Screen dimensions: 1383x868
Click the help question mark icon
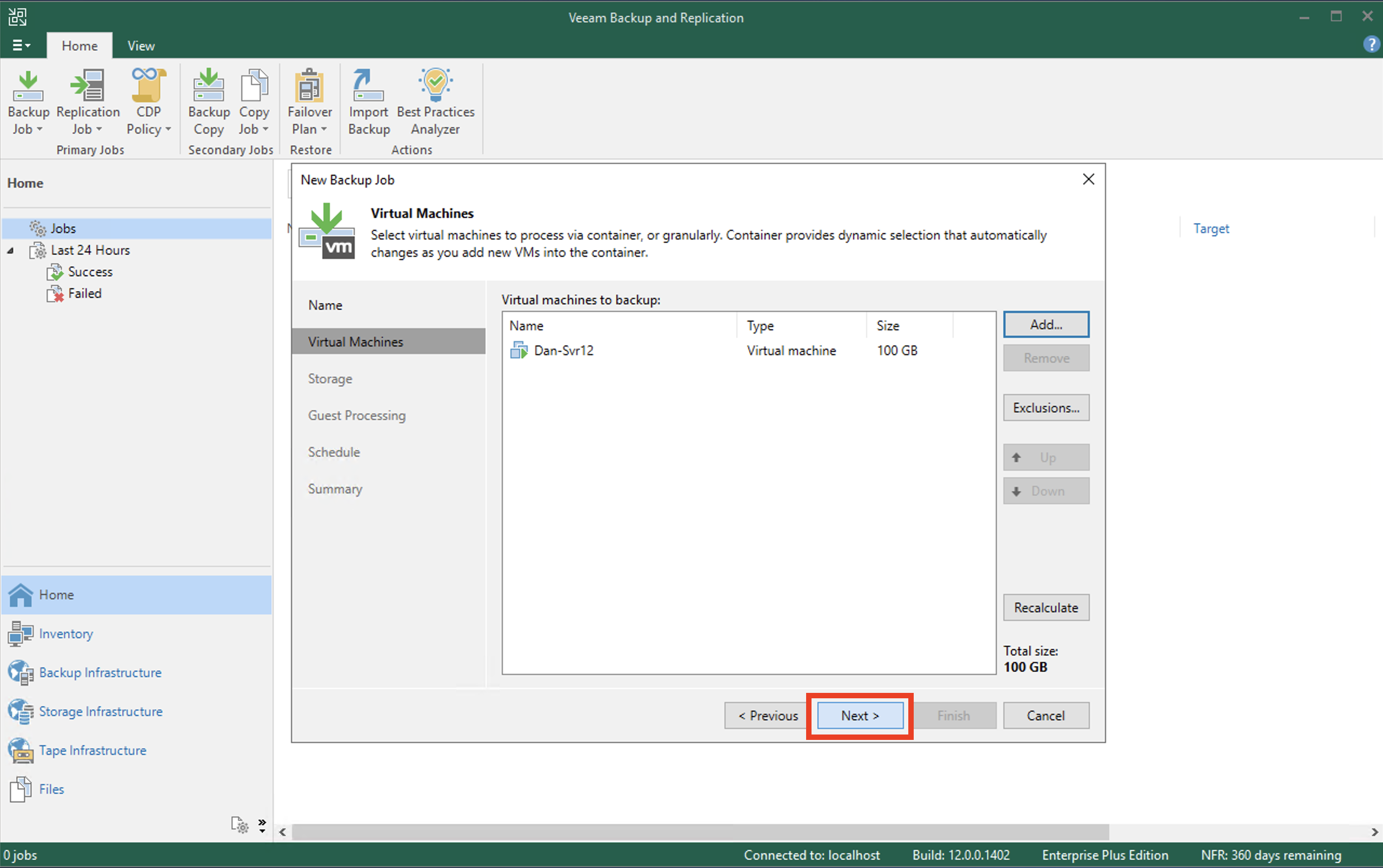click(1371, 44)
